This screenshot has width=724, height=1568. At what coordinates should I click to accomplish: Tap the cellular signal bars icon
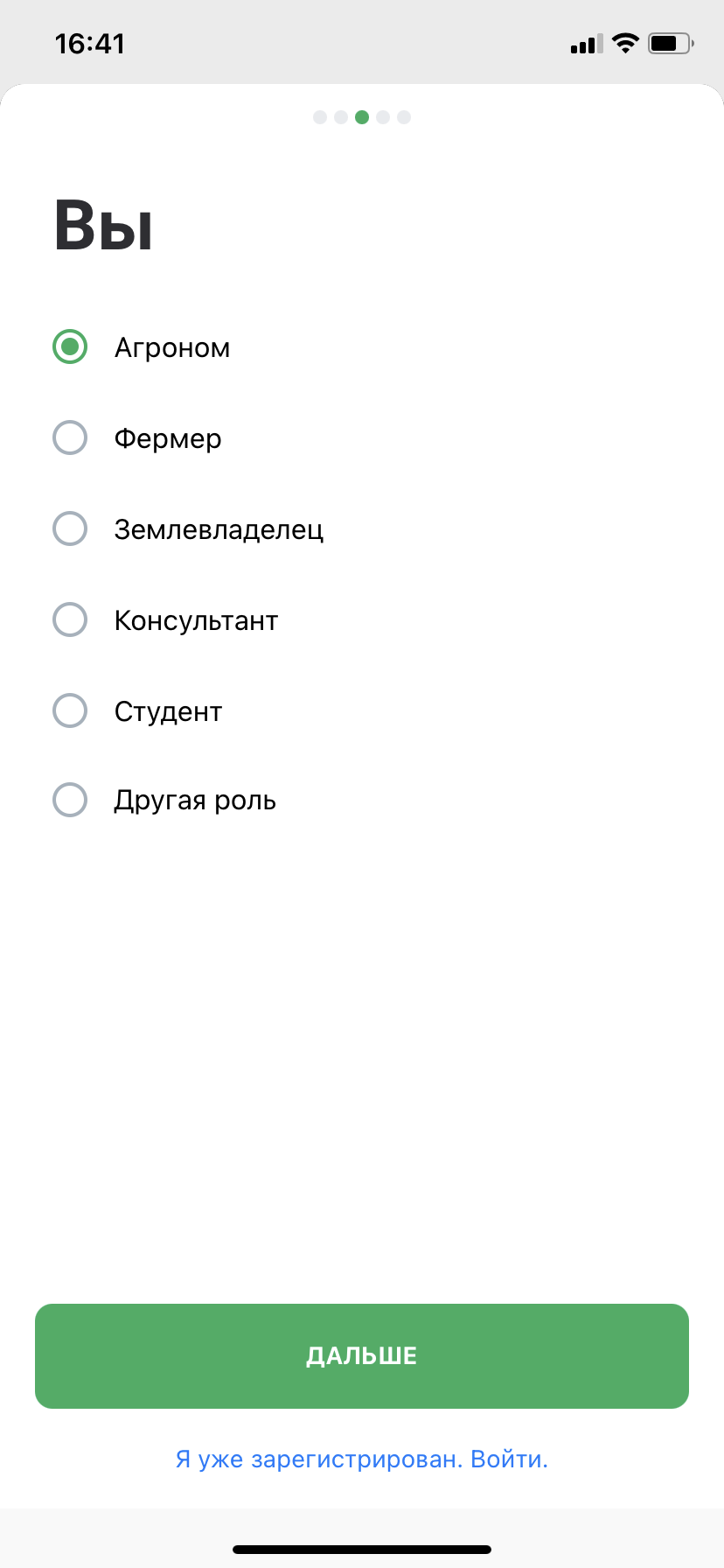tap(587, 44)
